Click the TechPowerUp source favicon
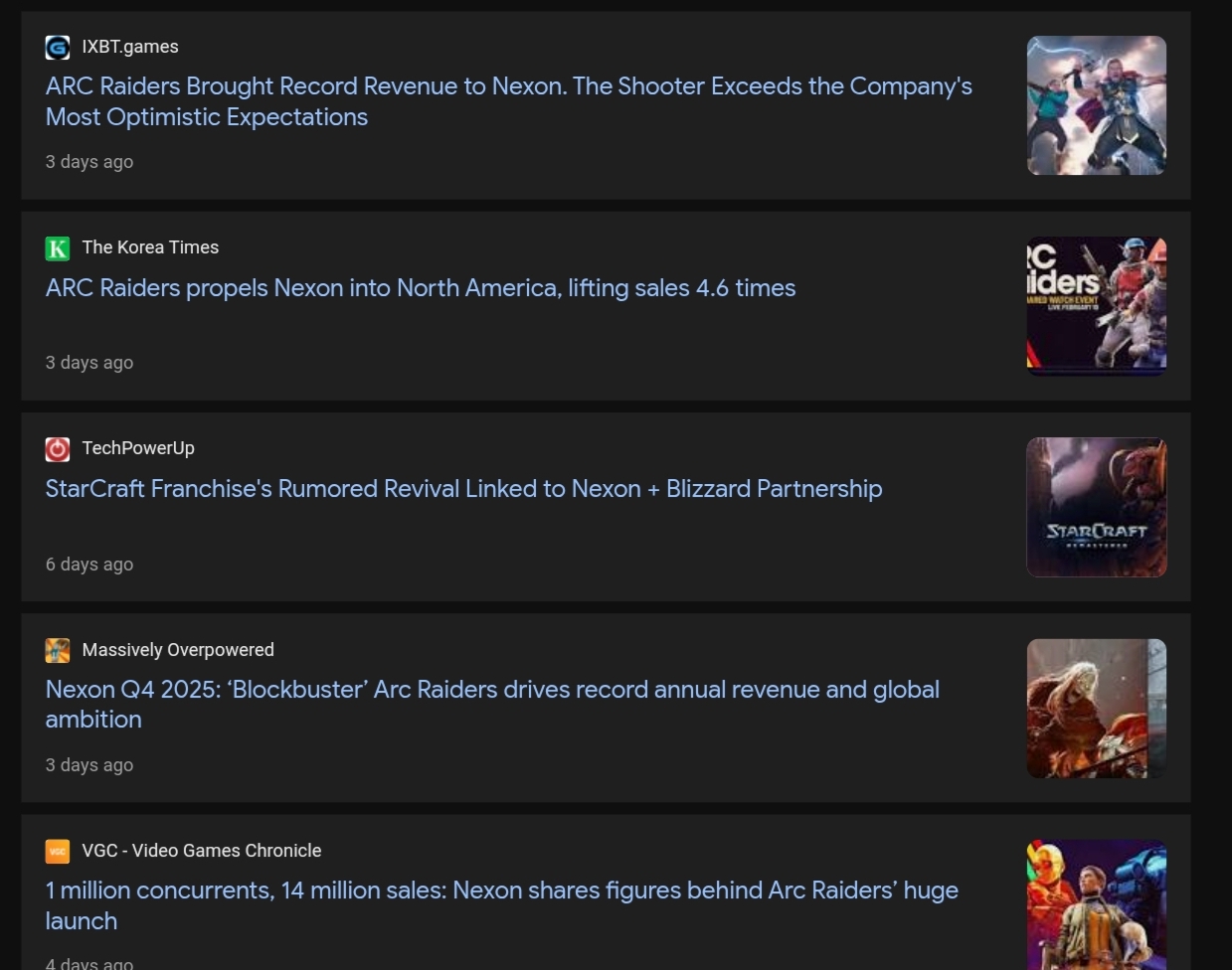 click(x=58, y=449)
